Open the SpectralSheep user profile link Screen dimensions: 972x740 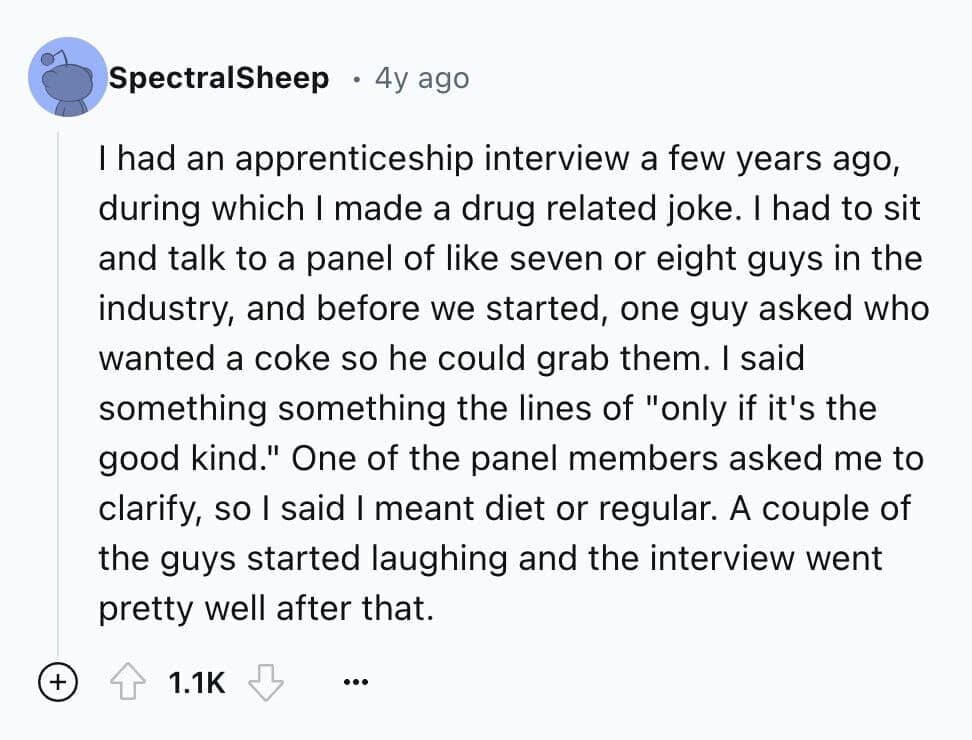(x=218, y=78)
